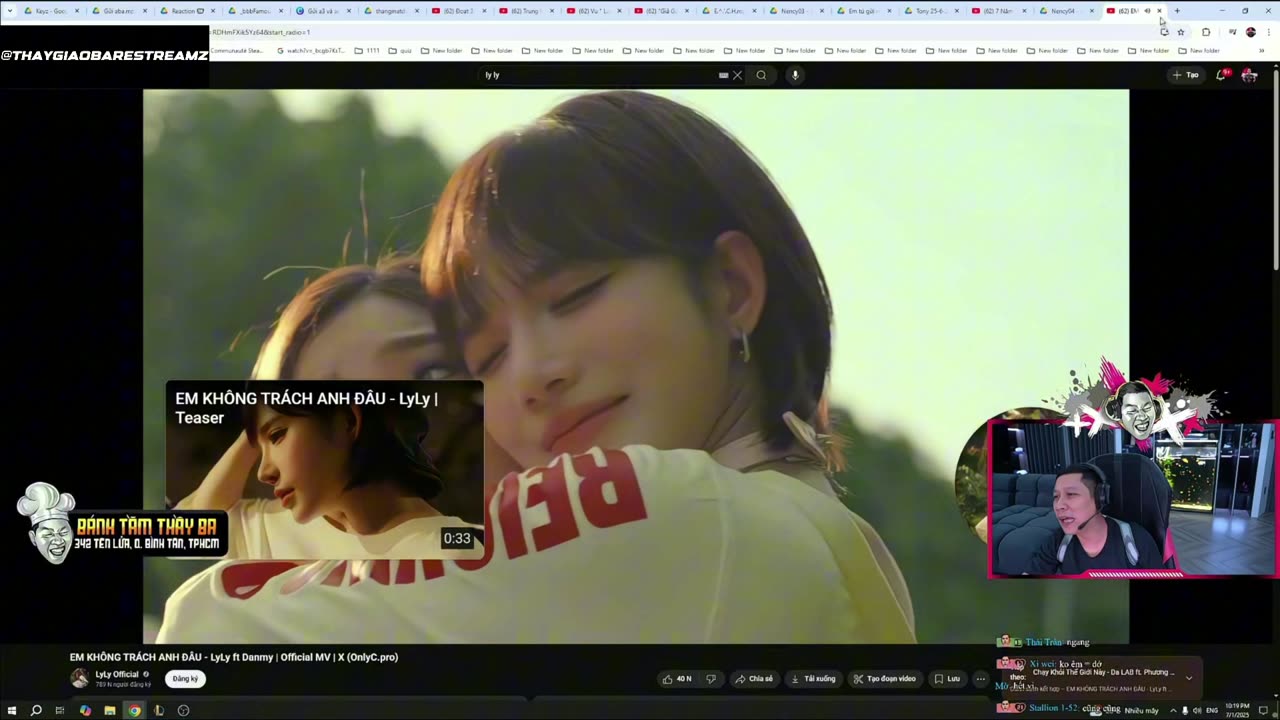Open the Chrome profile avatar
The height and width of the screenshot is (720, 1280).
(x=1250, y=32)
